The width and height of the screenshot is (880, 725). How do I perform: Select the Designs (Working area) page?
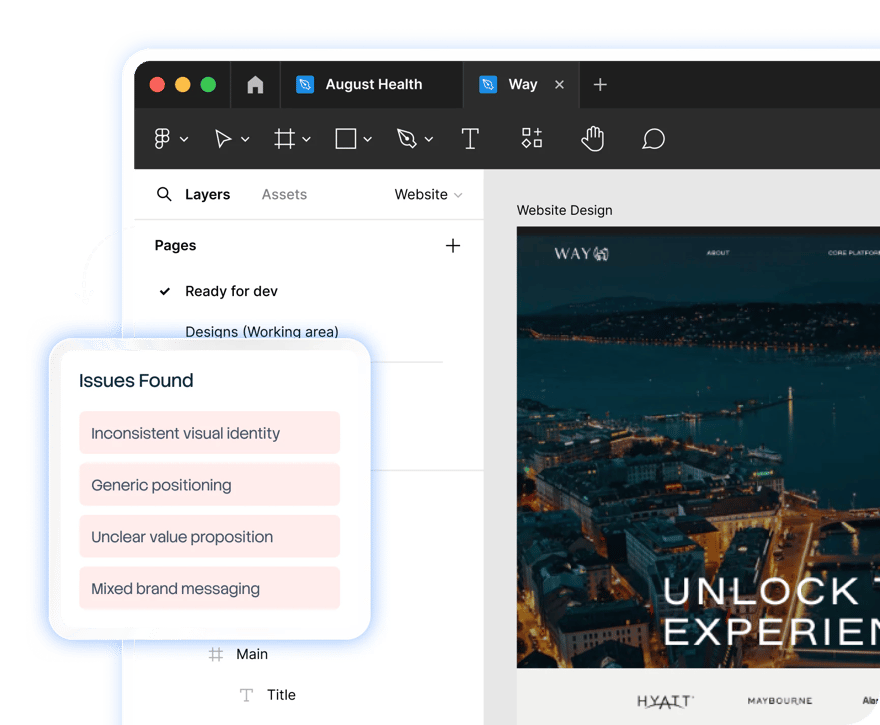[x=262, y=331]
